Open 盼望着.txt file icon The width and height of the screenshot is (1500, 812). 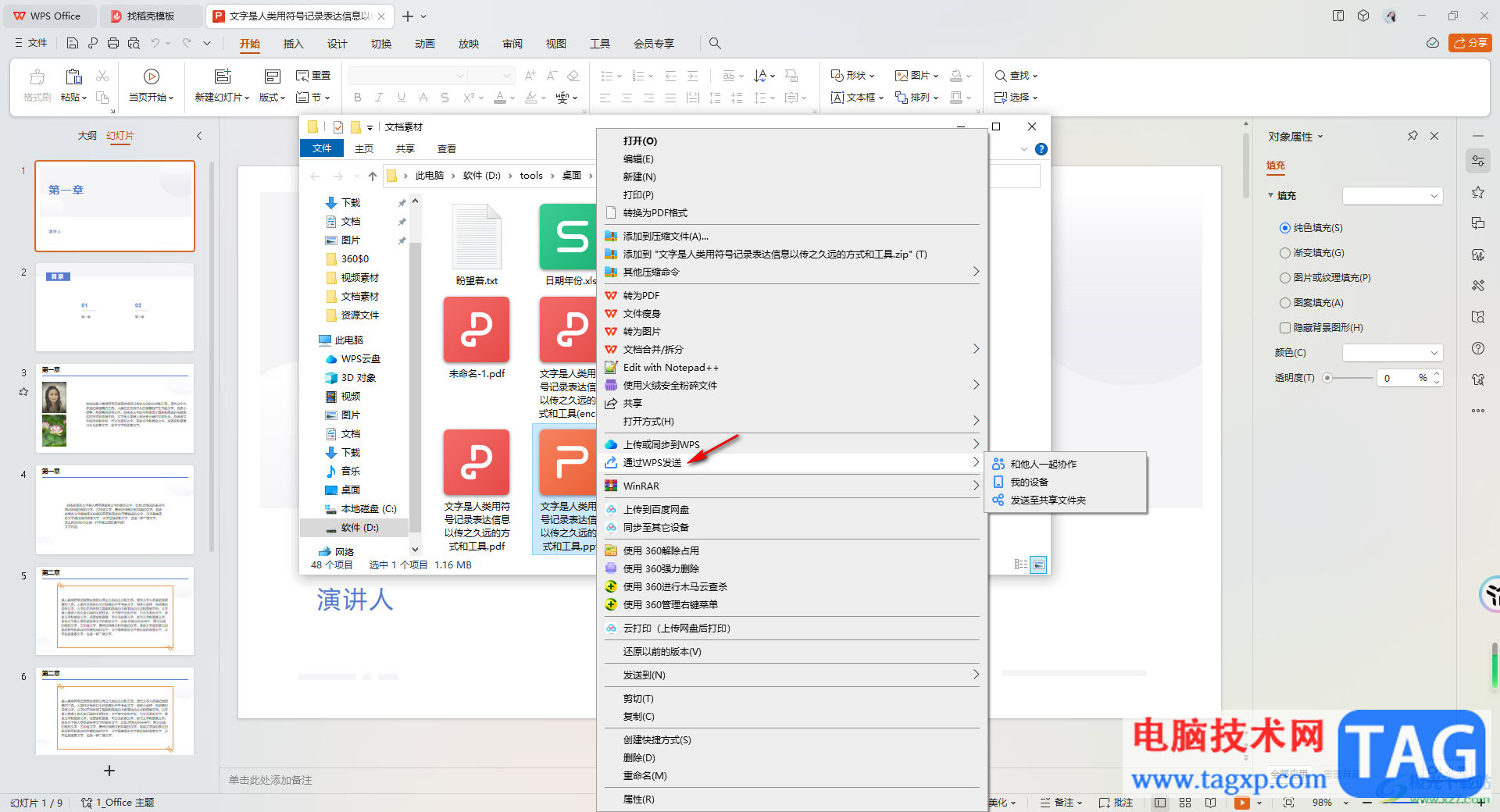(477, 237)
